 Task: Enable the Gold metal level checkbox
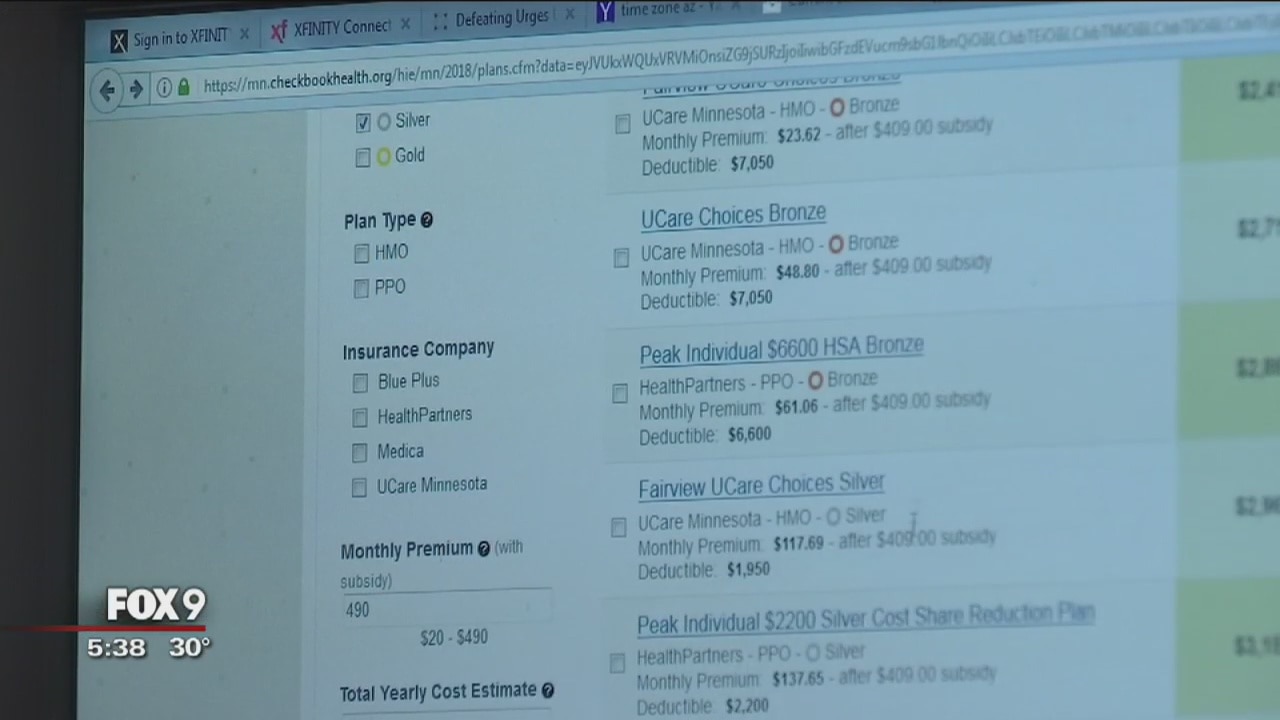[x=363, y=158]
